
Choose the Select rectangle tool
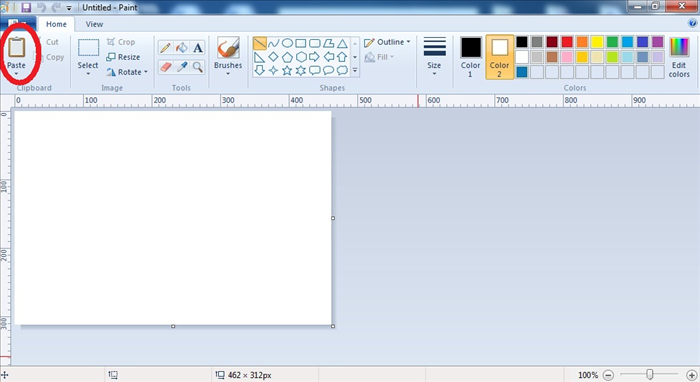tap(88, 48)
